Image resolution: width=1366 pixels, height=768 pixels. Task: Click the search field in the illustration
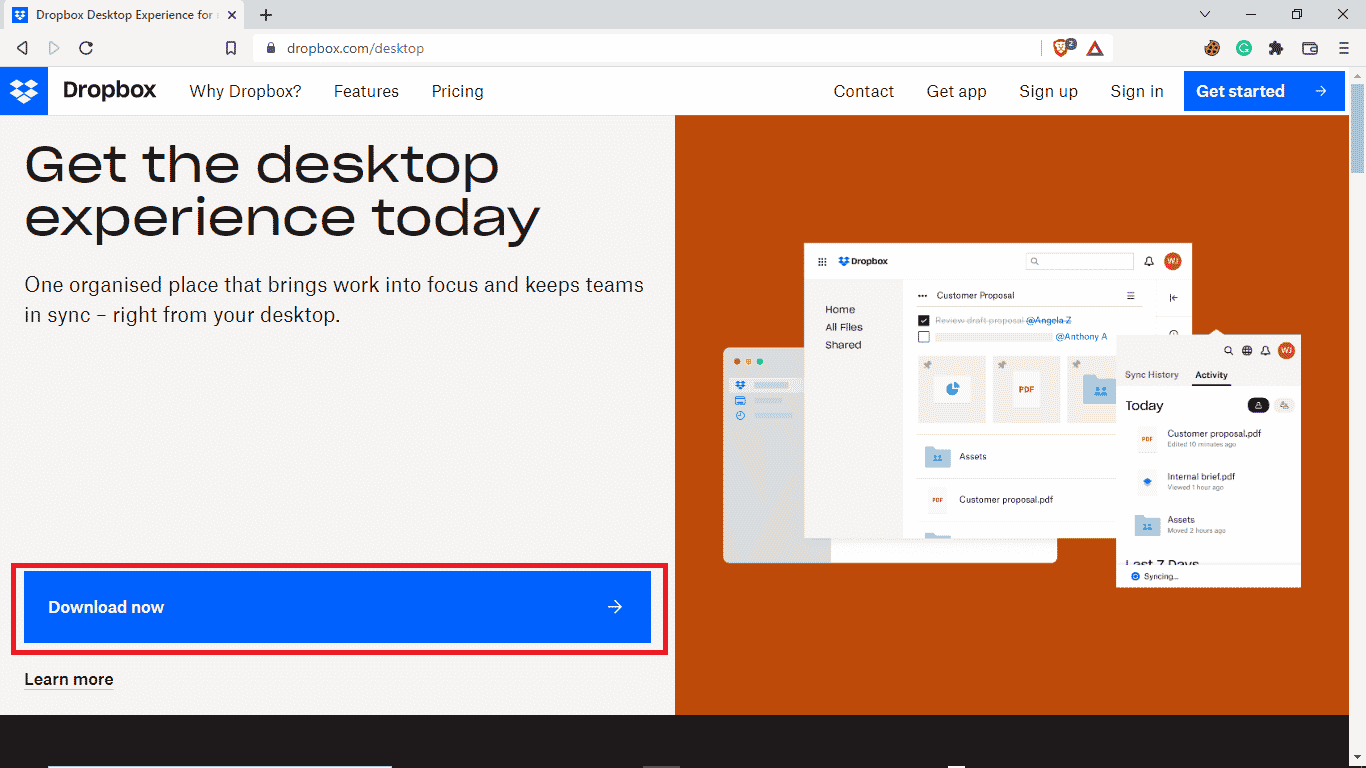(1079, 261)
